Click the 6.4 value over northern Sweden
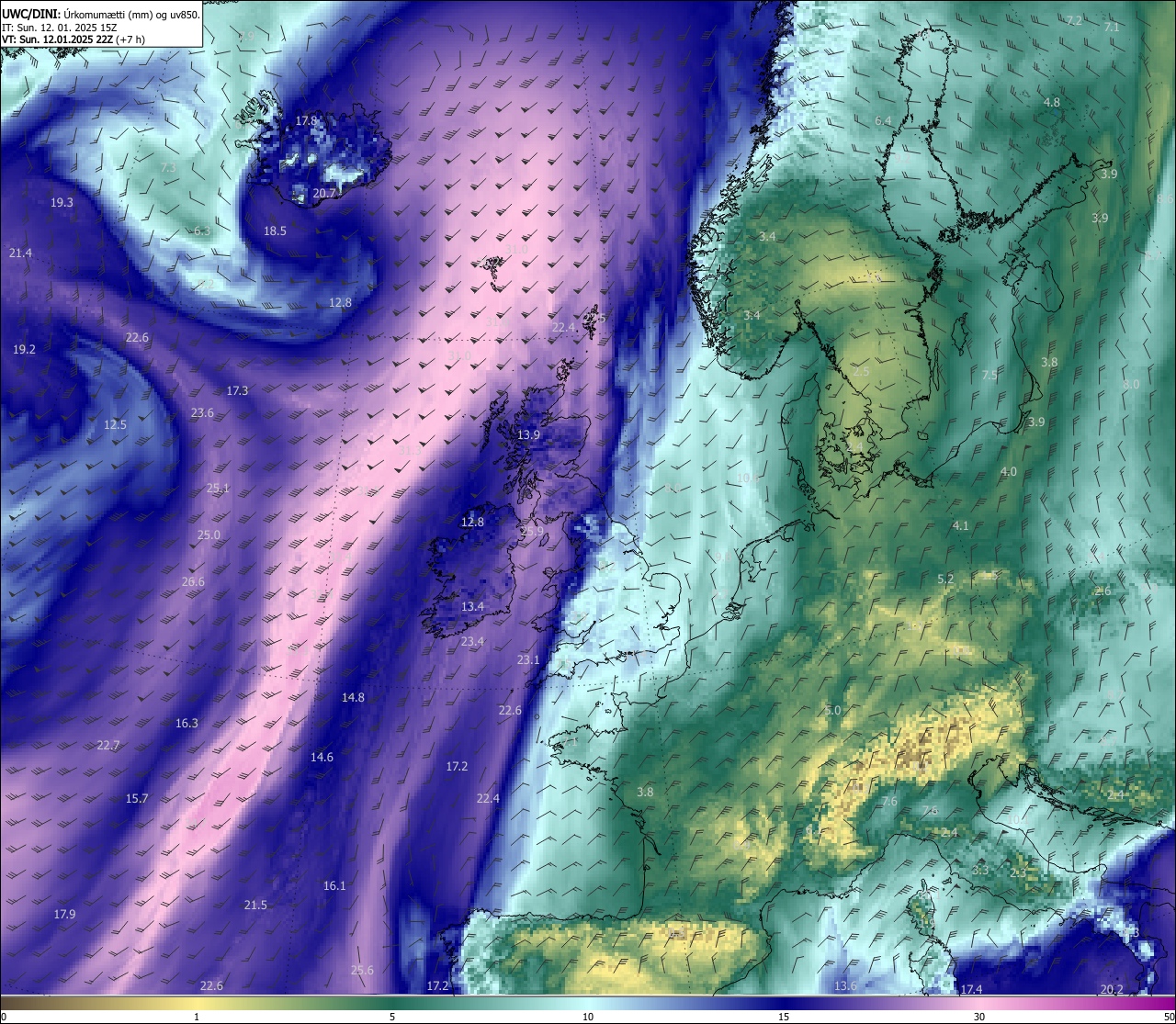Screen dimensions: 1176x1024 tap(883, 121)
